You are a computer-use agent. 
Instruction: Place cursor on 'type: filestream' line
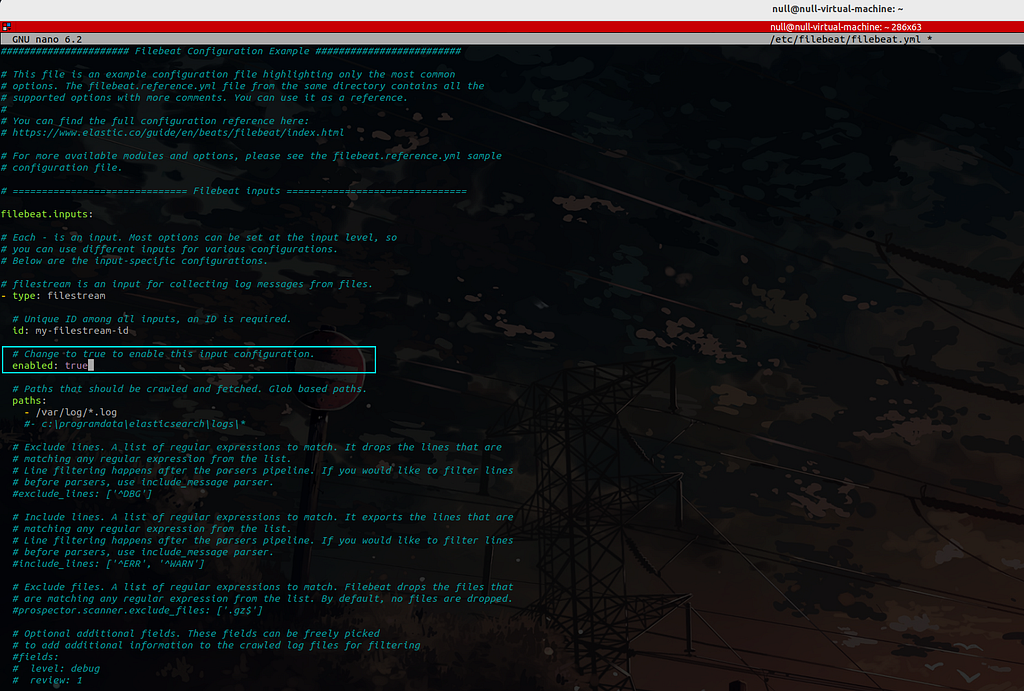pyautogui.click(x=53, y=296)
